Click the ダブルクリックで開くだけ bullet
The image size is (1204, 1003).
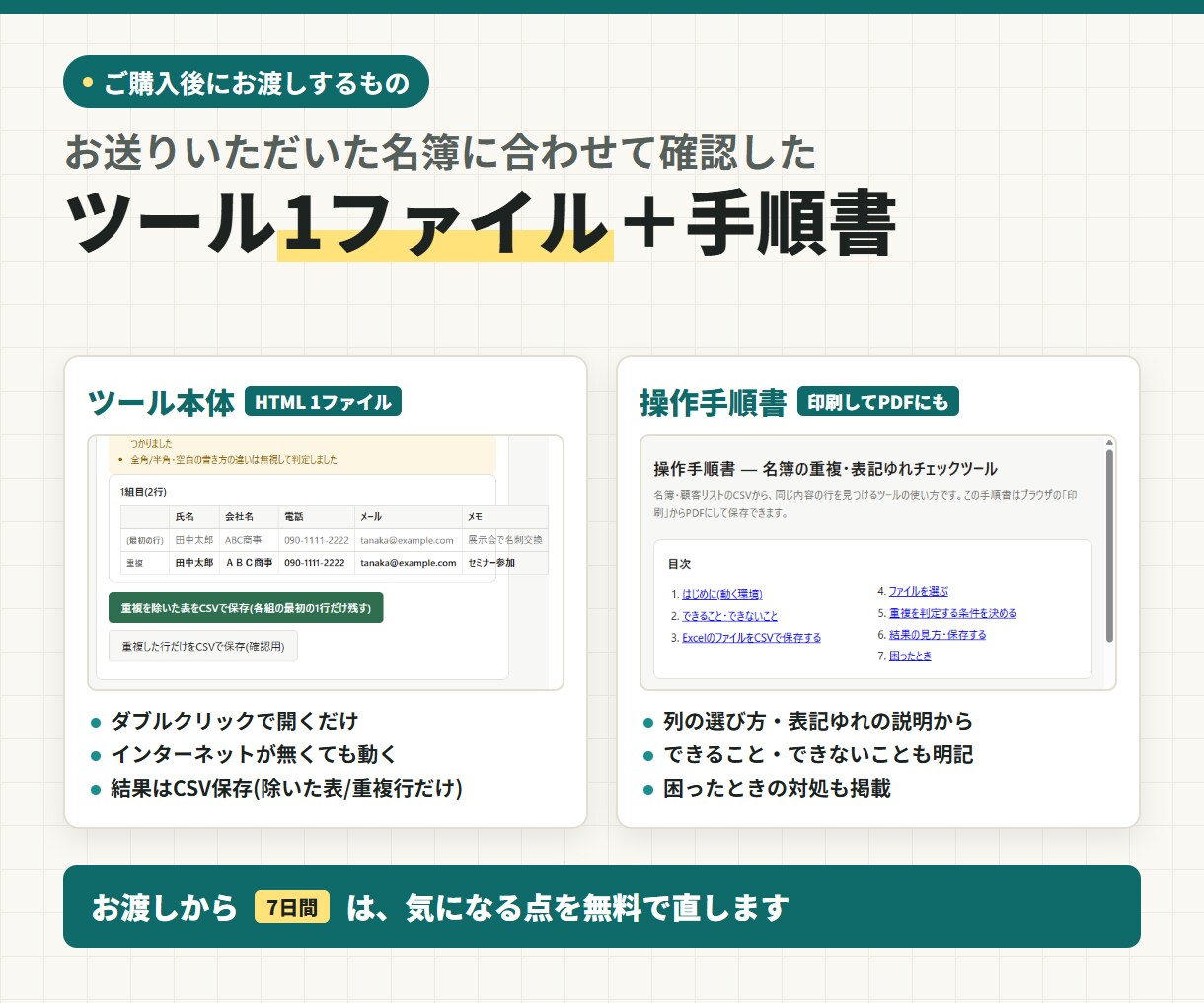click(x=235, y=722)
